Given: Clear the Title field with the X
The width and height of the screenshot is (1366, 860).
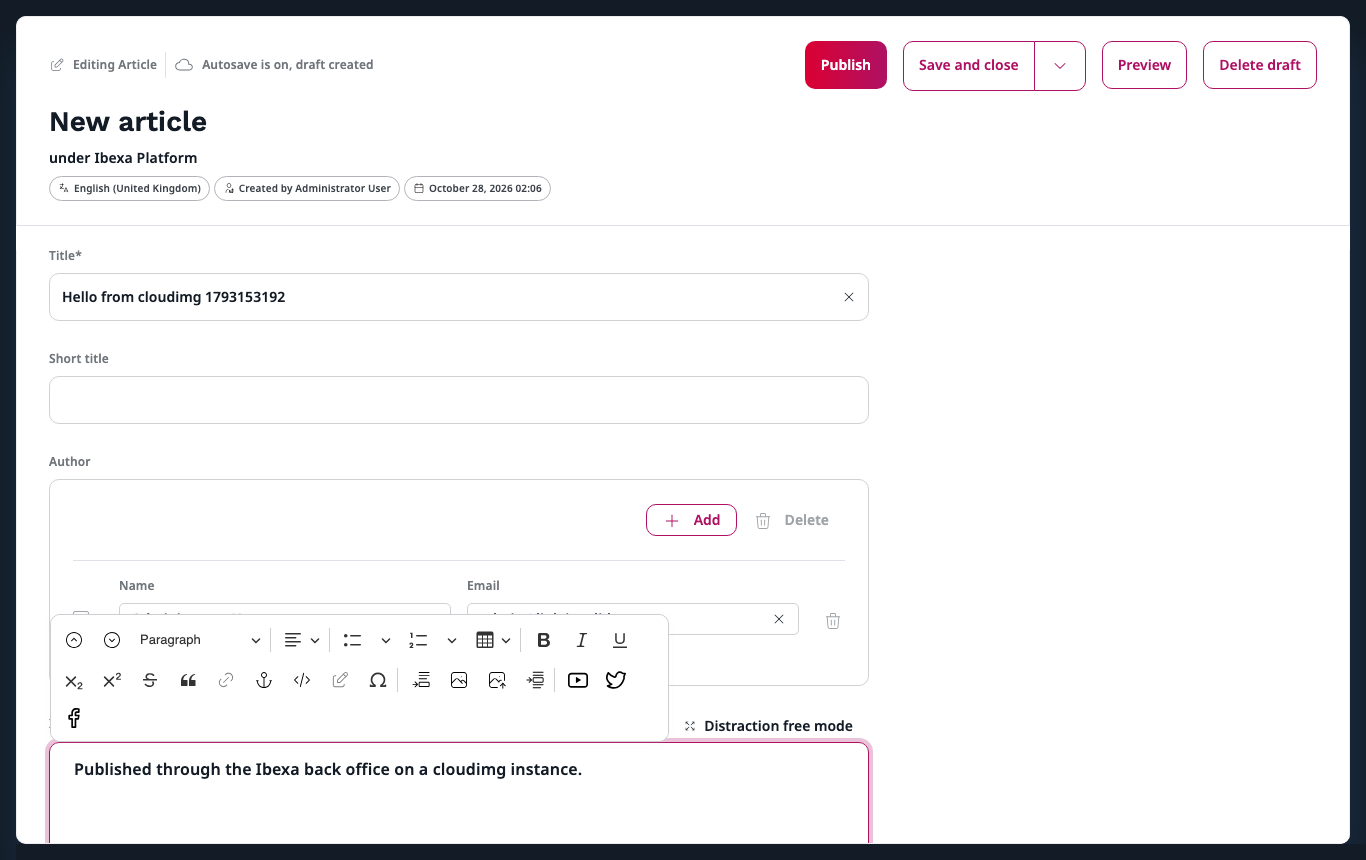Looking at the screenshot, I should coord(849,297).
